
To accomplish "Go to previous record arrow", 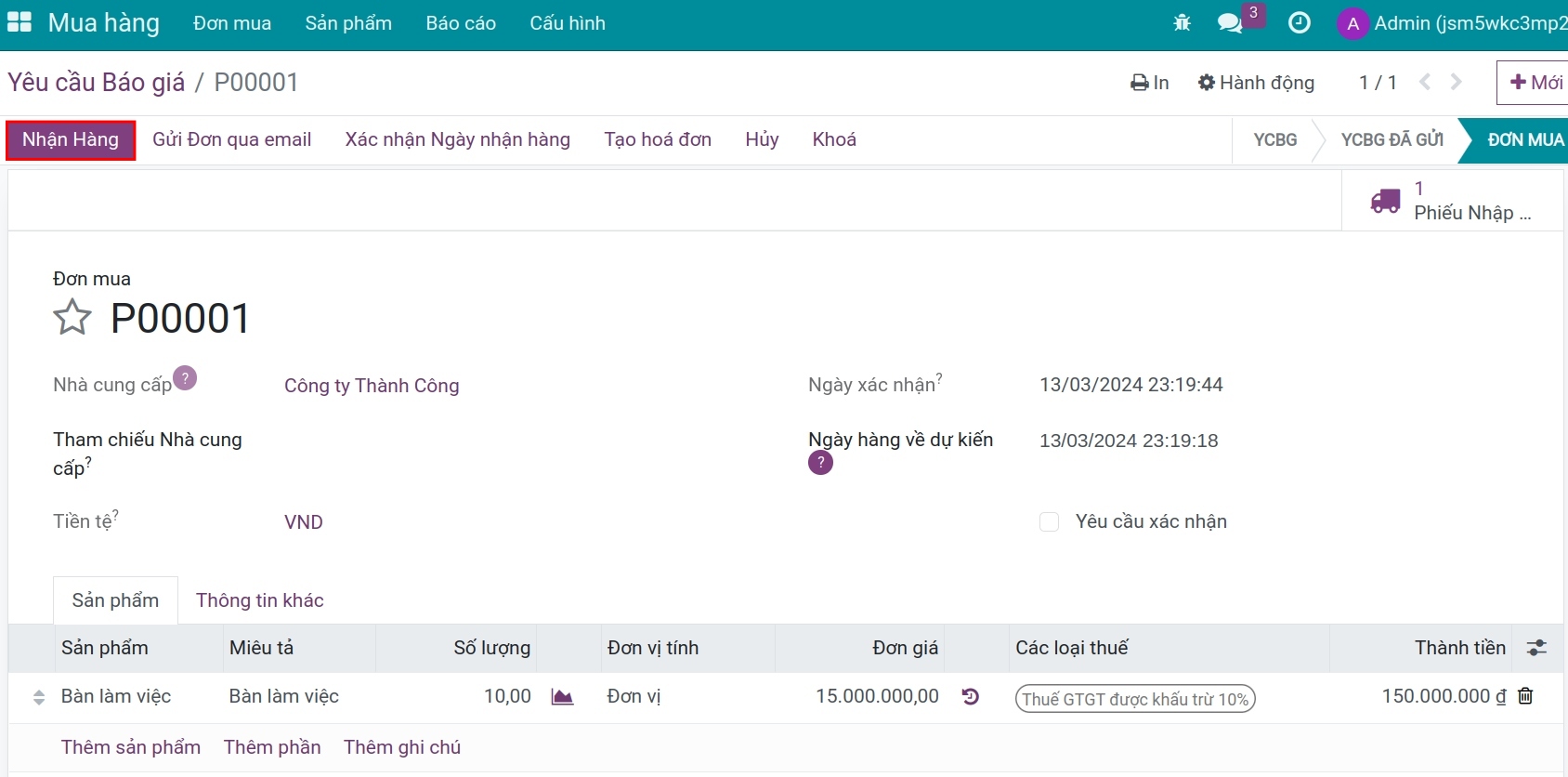I will tap(1425, 82).
